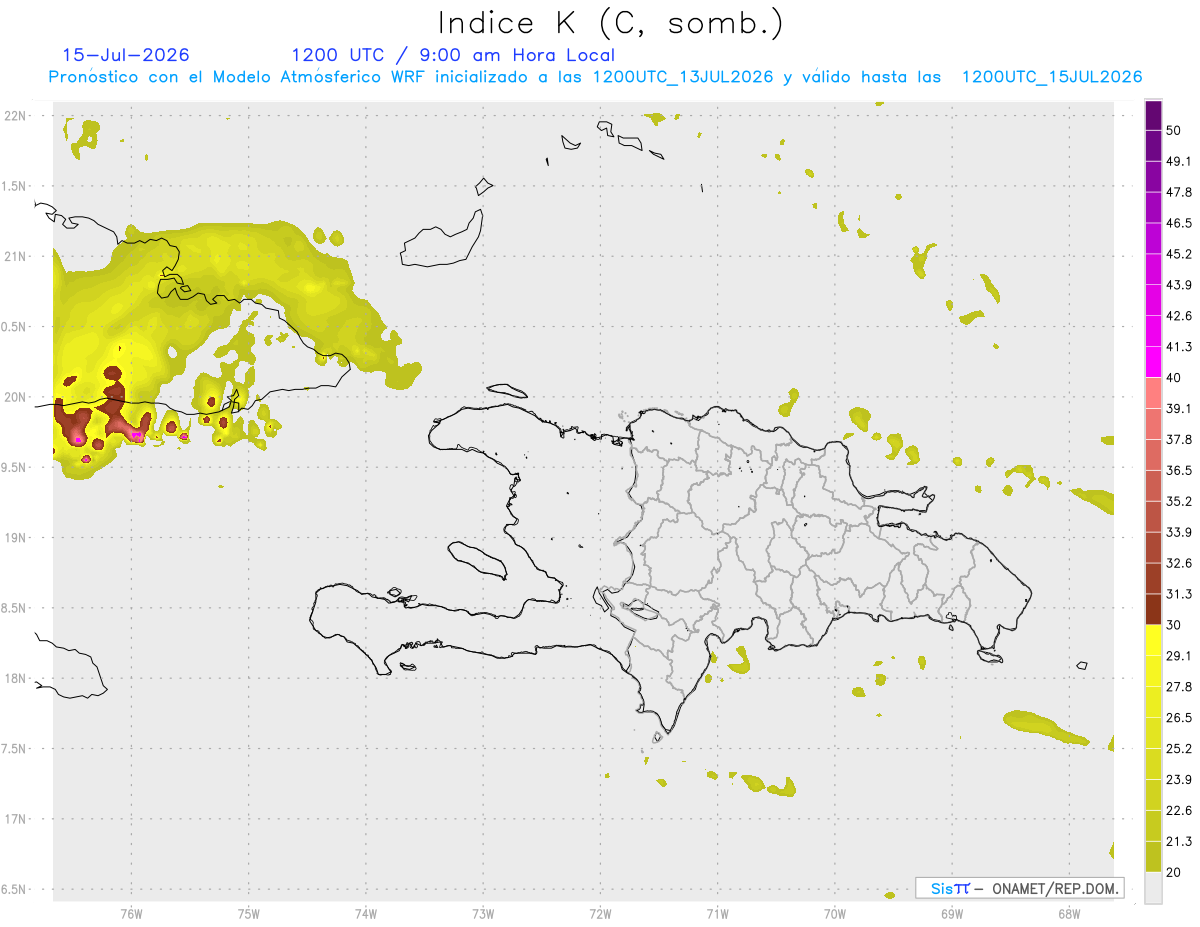The width and height of the screenshot is (1200, 927).
Task: Click the colorbar value '37.8'
Action: (1180, 440)
